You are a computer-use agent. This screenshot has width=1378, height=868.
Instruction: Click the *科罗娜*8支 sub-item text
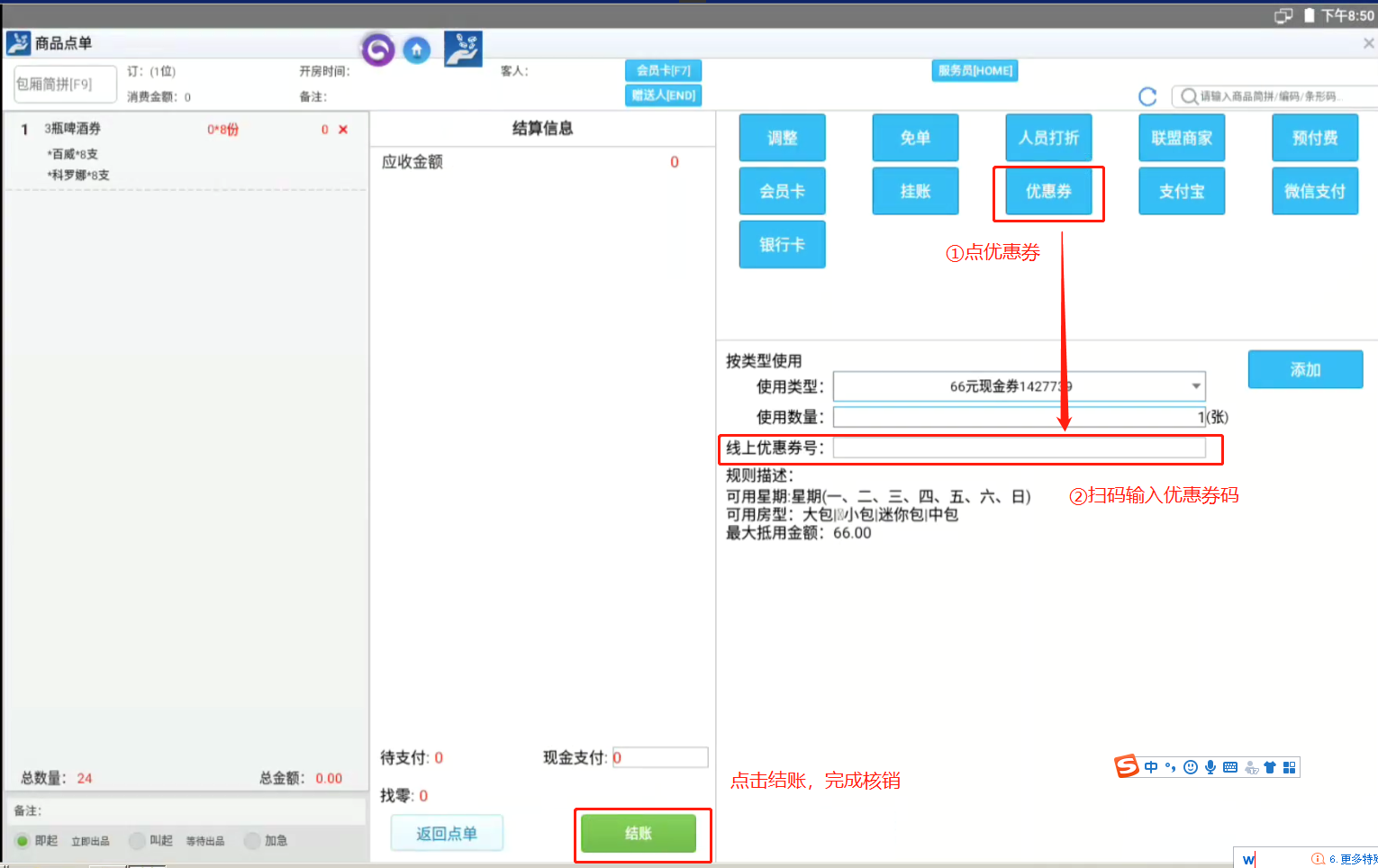[x=78, y=175]
